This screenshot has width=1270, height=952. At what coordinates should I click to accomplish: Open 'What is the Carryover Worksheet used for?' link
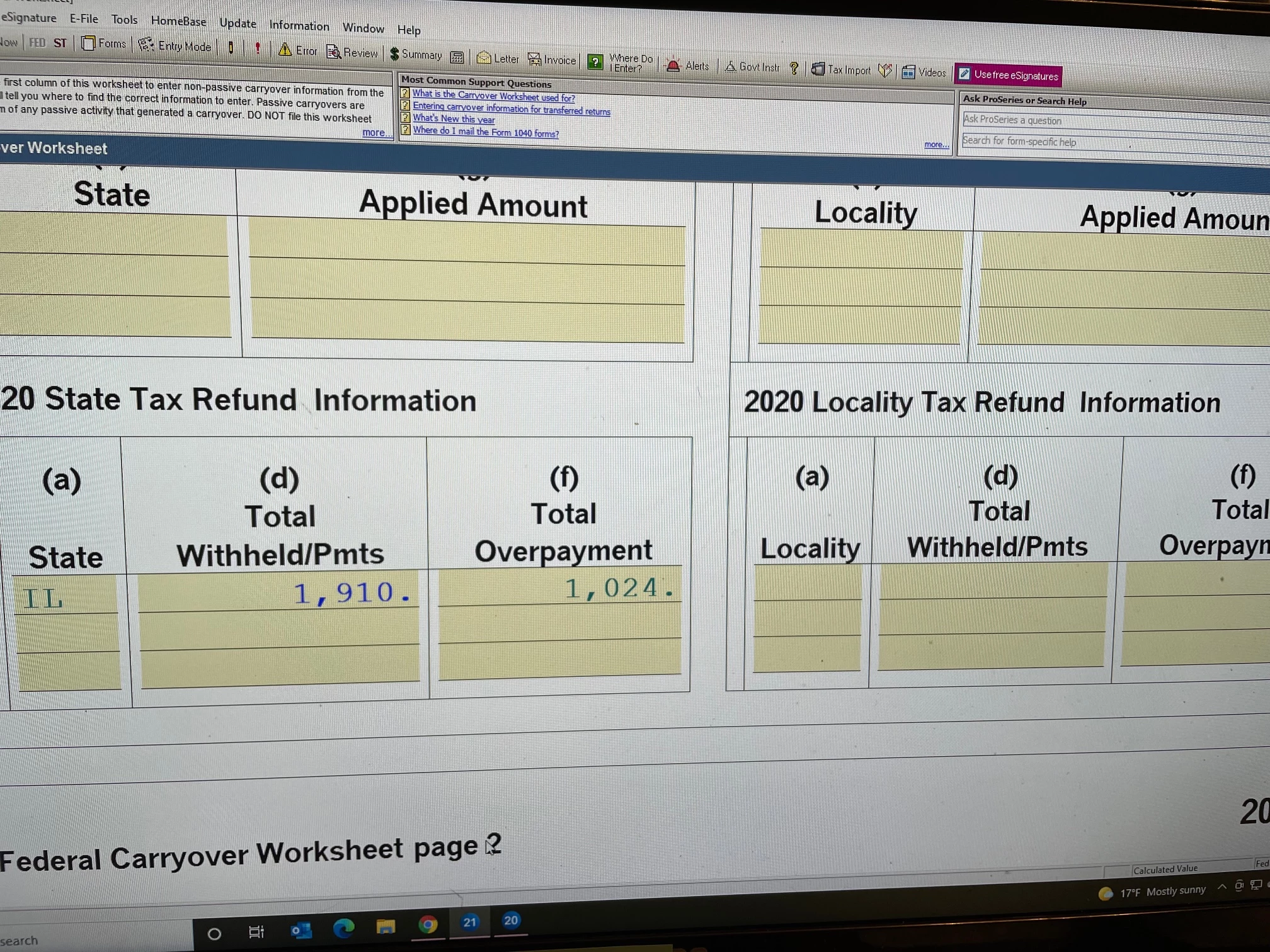(x=493, y=96)
